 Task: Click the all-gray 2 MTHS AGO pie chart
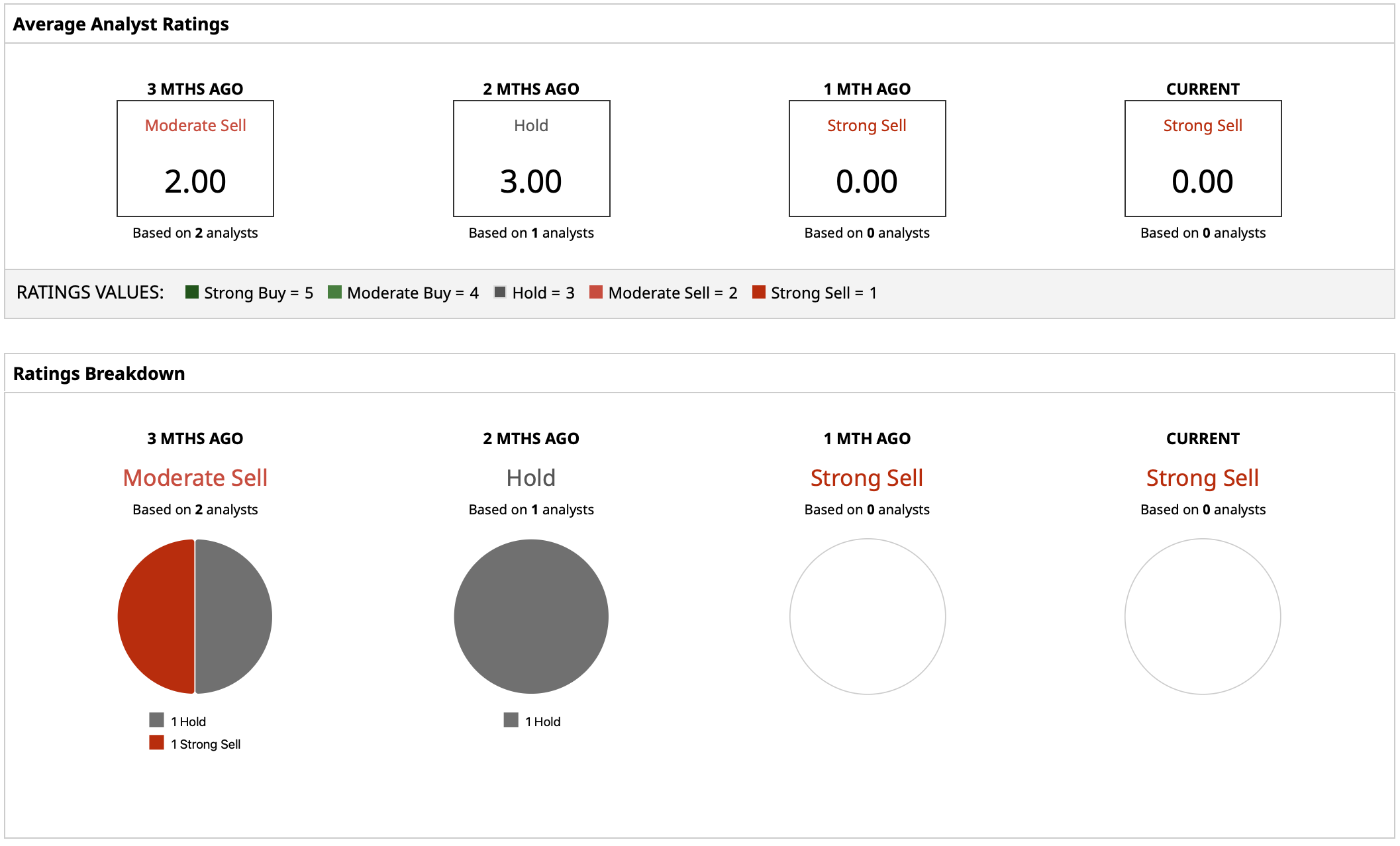pyautogui.click(x=531, y=616)
